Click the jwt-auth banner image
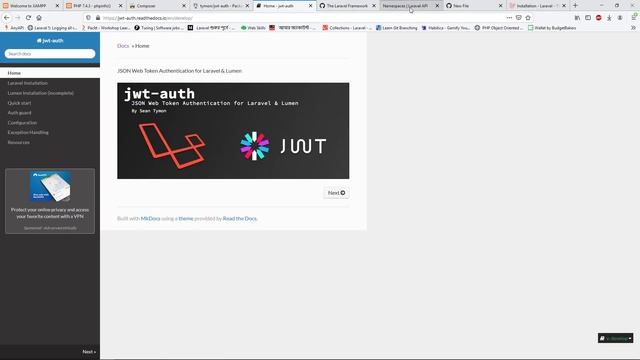Image resolution: width=640 pixels, height=360 pixels. tap(233, 131)
